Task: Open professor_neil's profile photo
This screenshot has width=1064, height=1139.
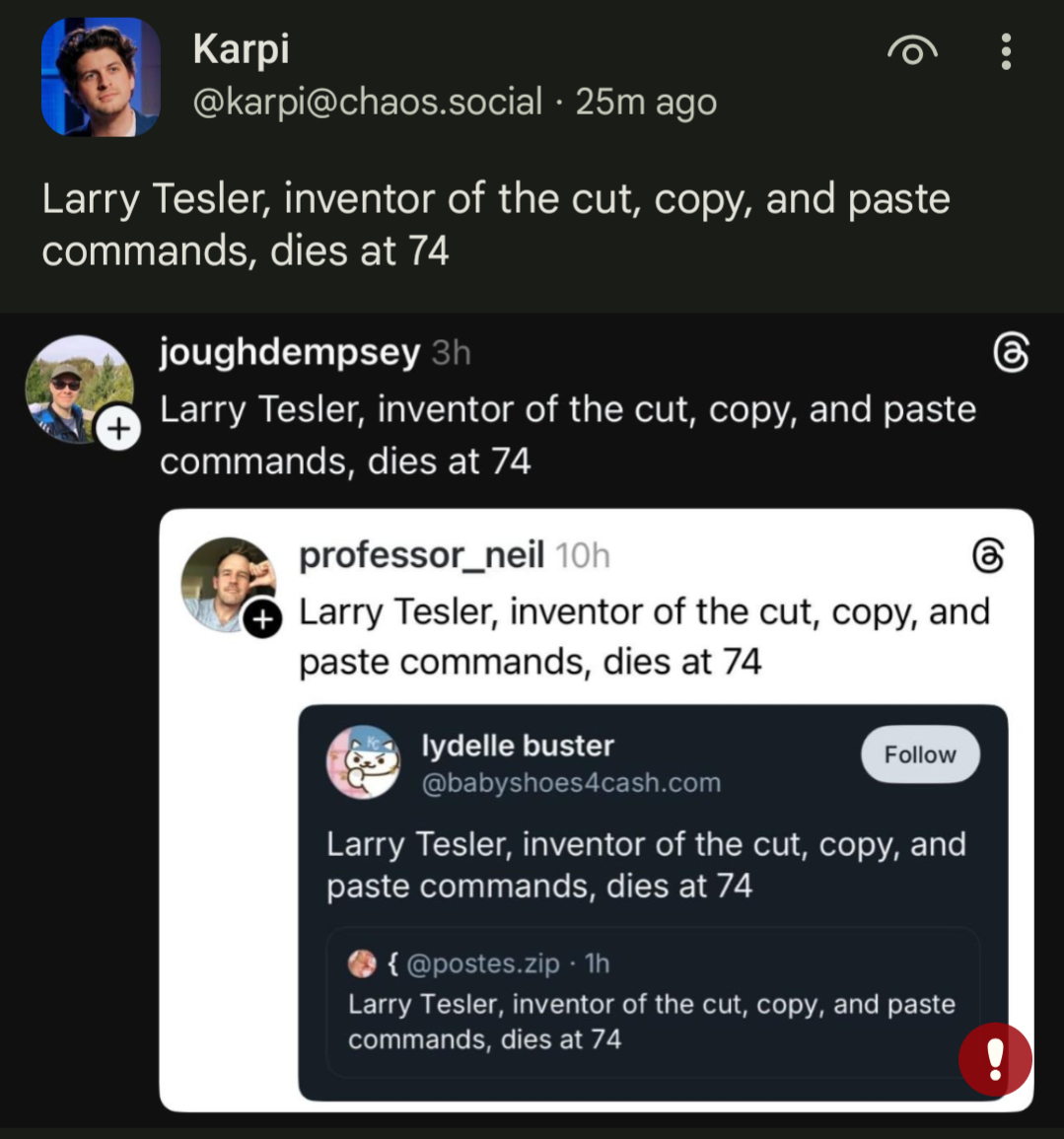Action: [x=227, y=582]
